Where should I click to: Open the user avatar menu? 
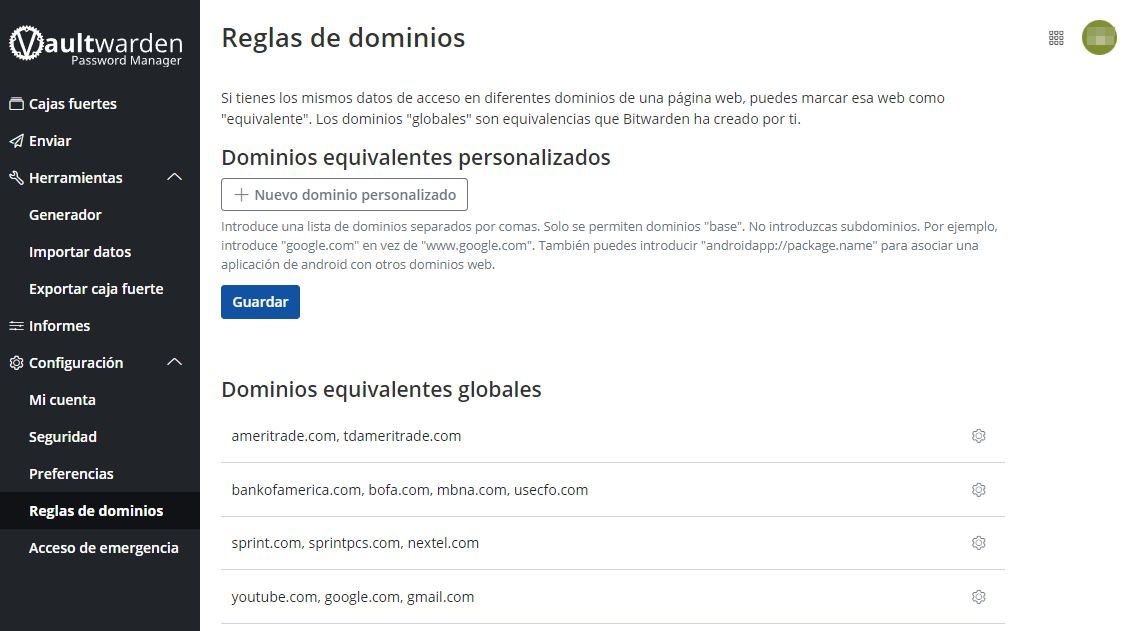click(x=1099, y=38)
